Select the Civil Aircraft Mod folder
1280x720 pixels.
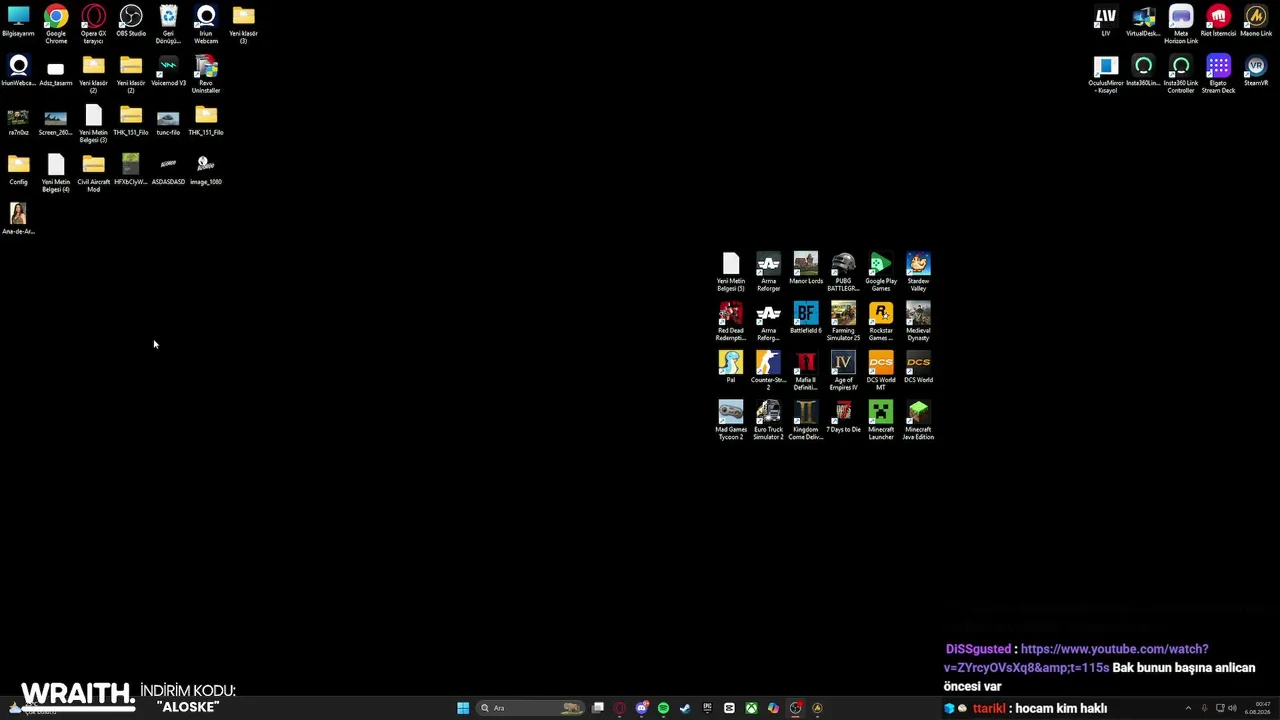pos(93,173)
